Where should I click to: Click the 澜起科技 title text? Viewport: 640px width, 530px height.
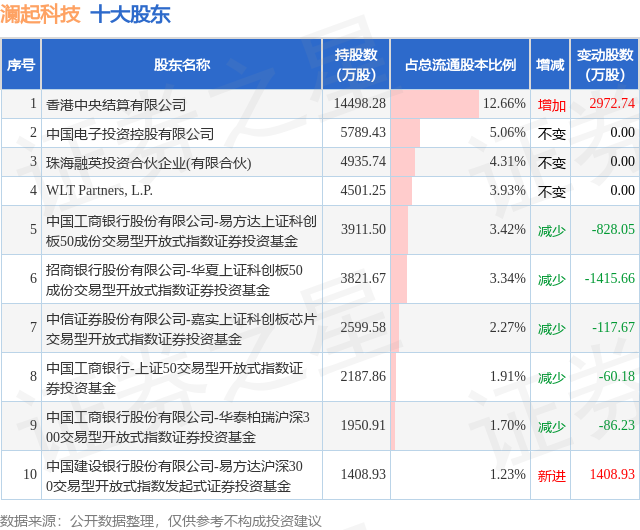40,14
